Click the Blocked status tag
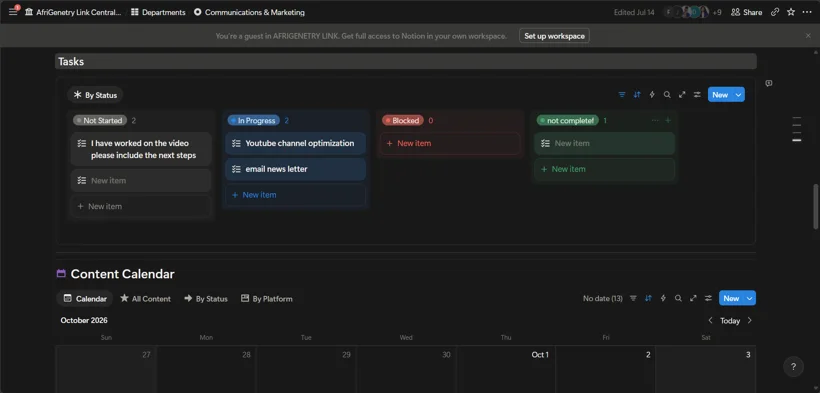Image resolution: width=820 pixels, height=393 pixels. coord(403,120)
